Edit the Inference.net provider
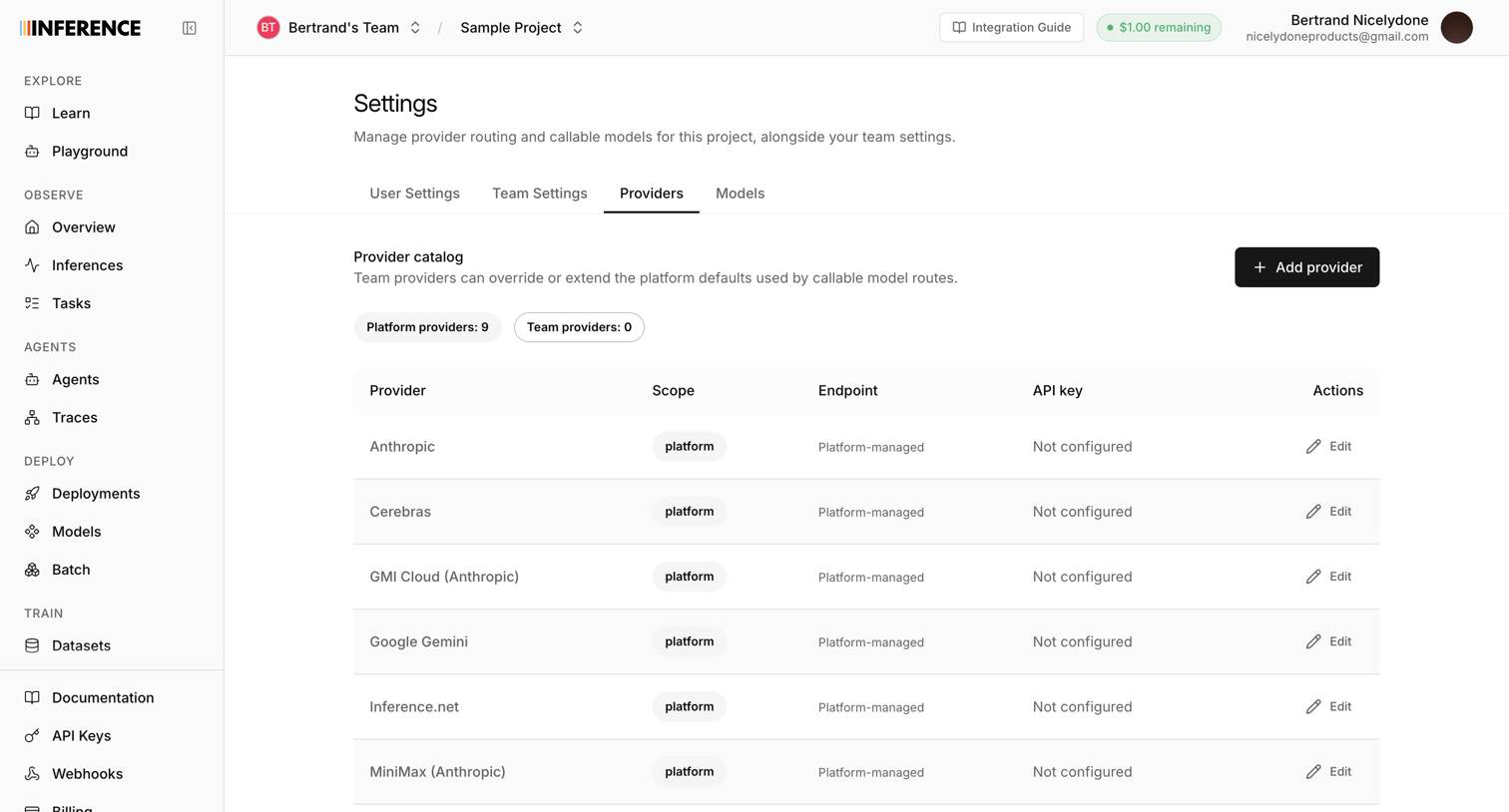Viewport: 1509px width, 812px height. pyautogui.click(x=1328, y=706)
